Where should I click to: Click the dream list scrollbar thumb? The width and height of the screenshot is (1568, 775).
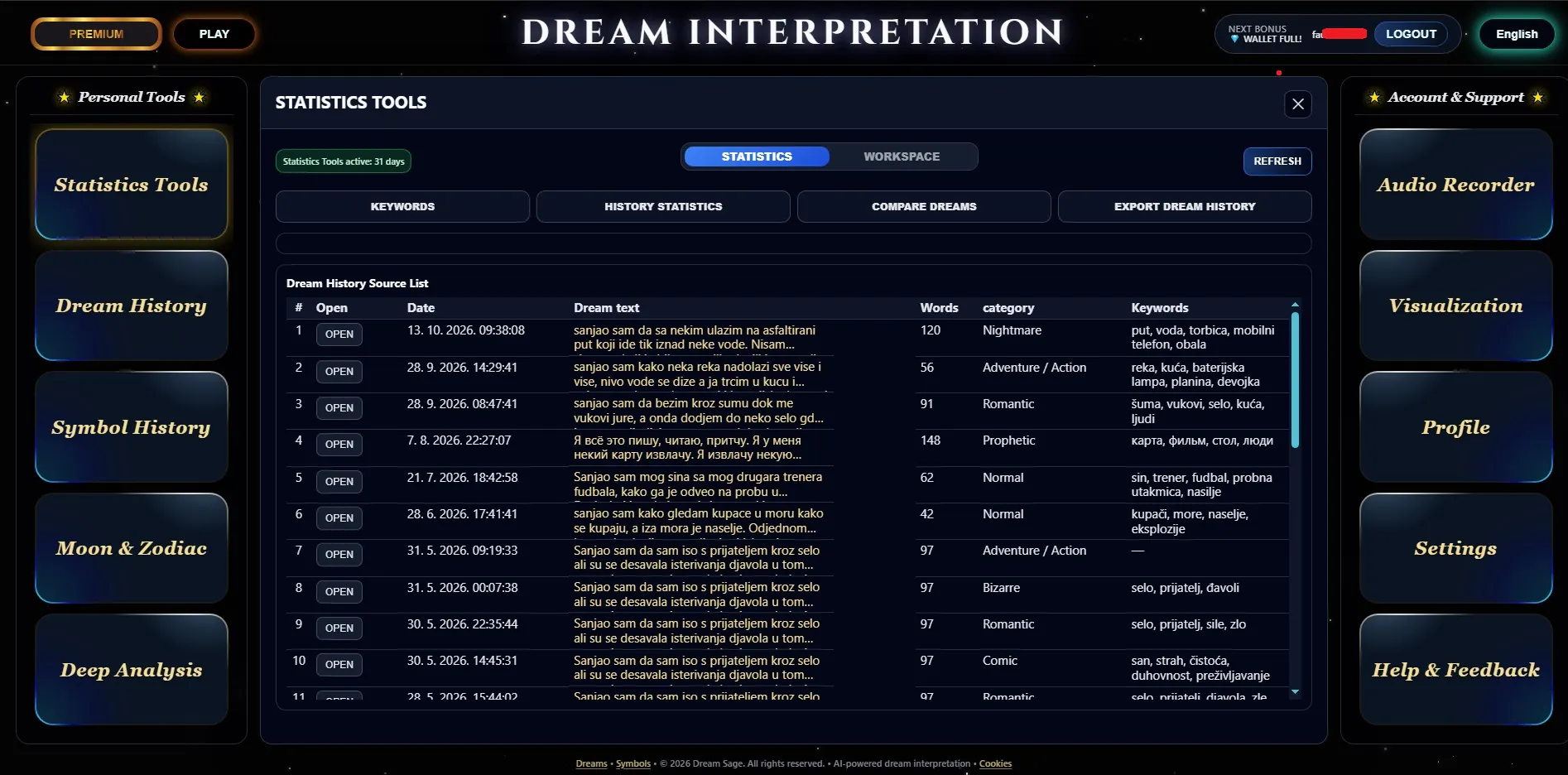[x=1295, y=380]
